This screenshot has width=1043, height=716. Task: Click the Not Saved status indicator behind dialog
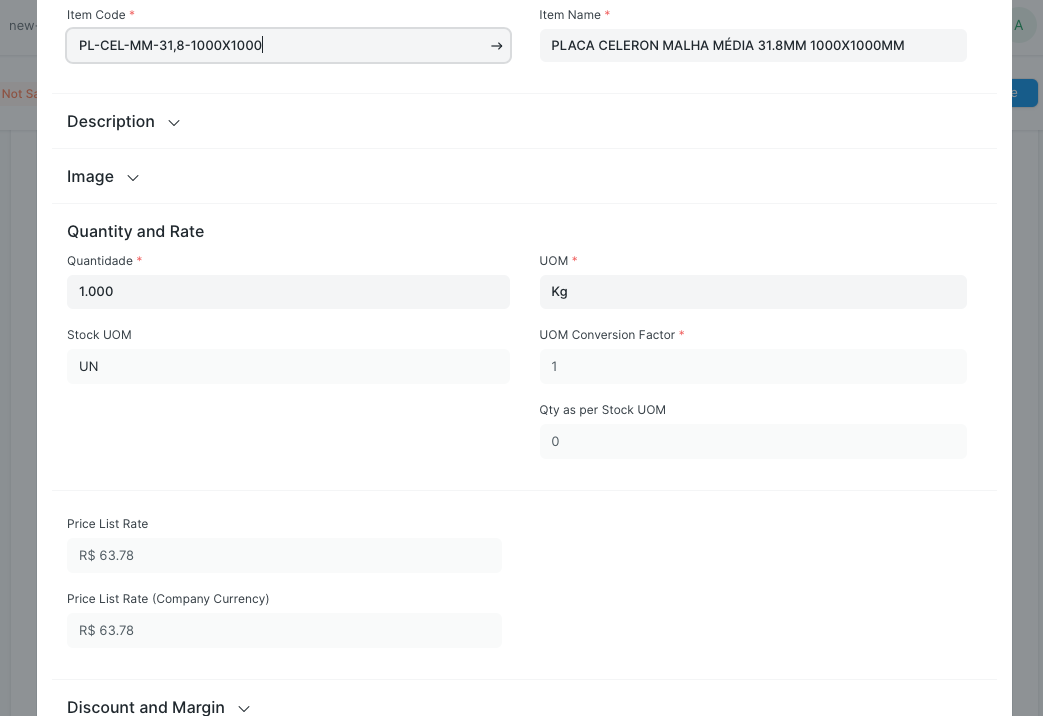coord(19,94)
